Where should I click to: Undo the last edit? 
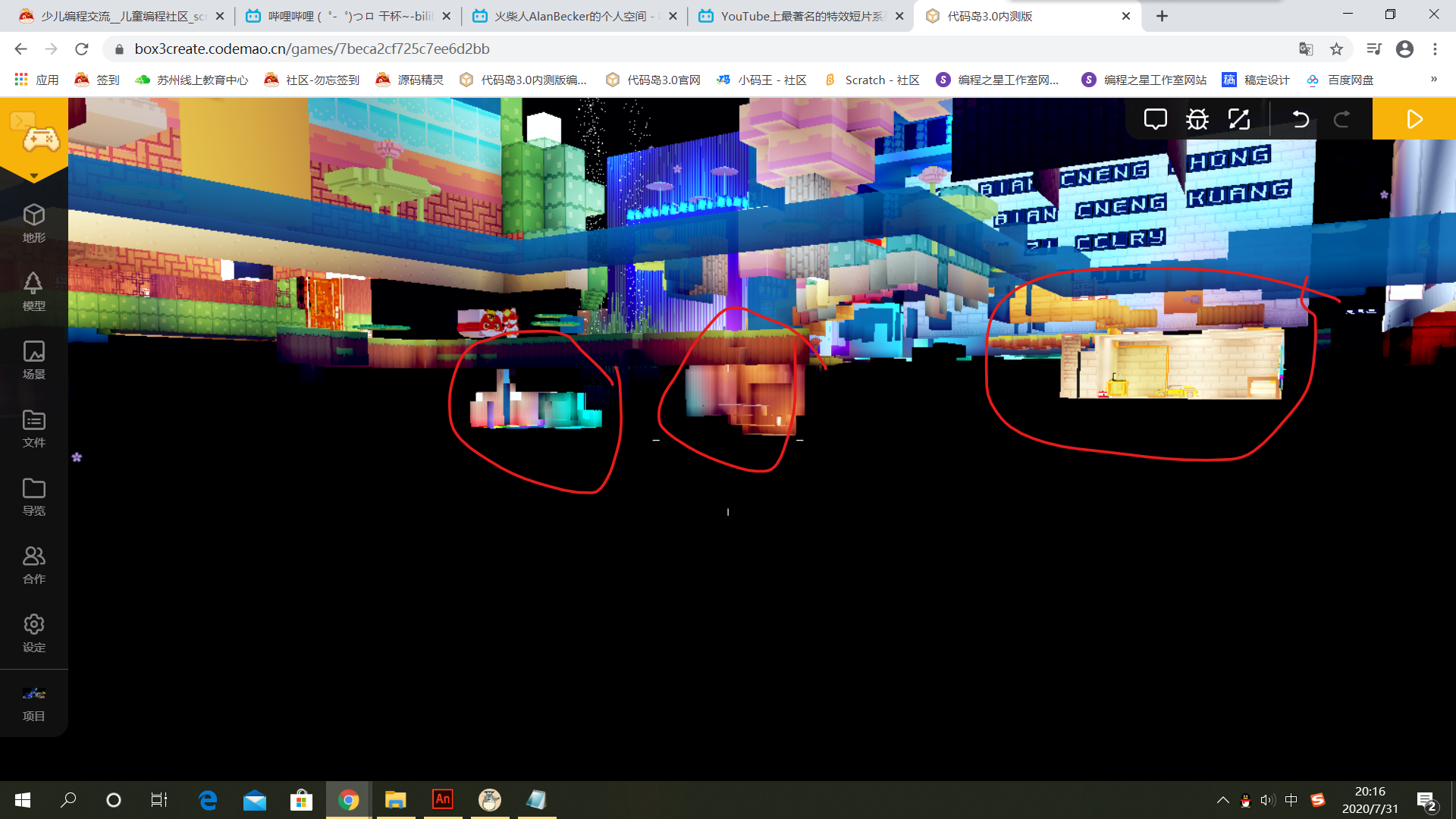1301,119
